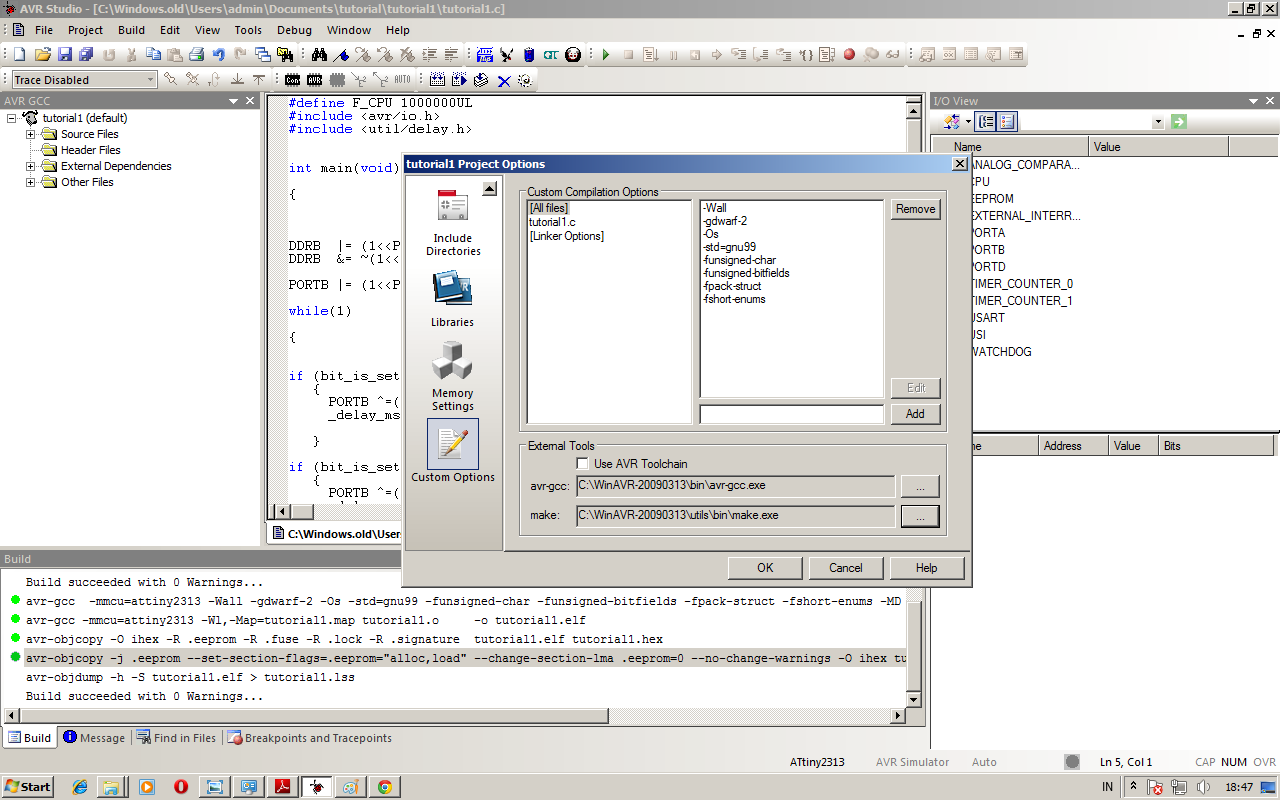Open the Libraries settings page
Image resolution: width=1280 pixels, height=800 pixels.
(x=452, y=299)
